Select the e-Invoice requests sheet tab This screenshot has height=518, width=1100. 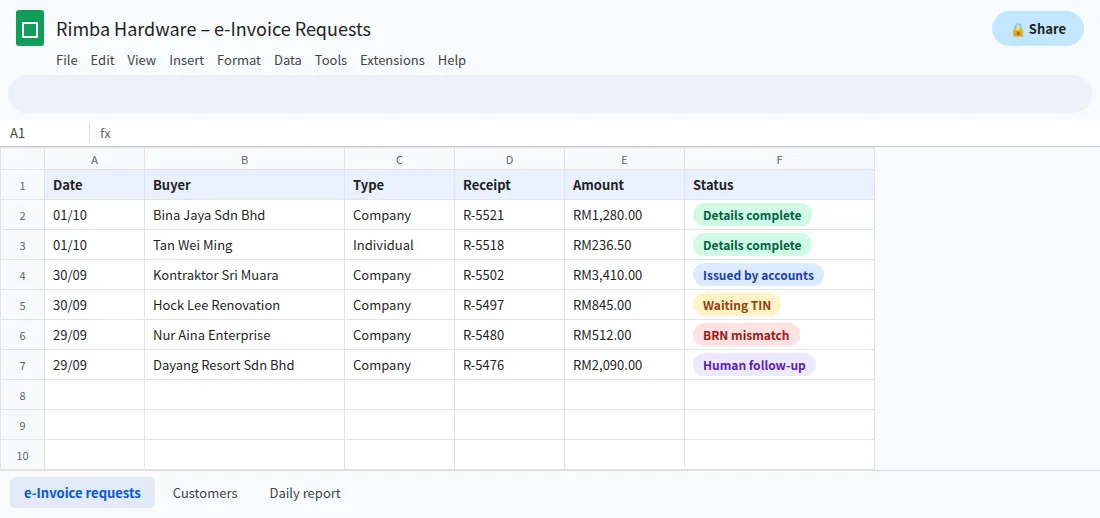pyautogui.click(x=83, y=493)
